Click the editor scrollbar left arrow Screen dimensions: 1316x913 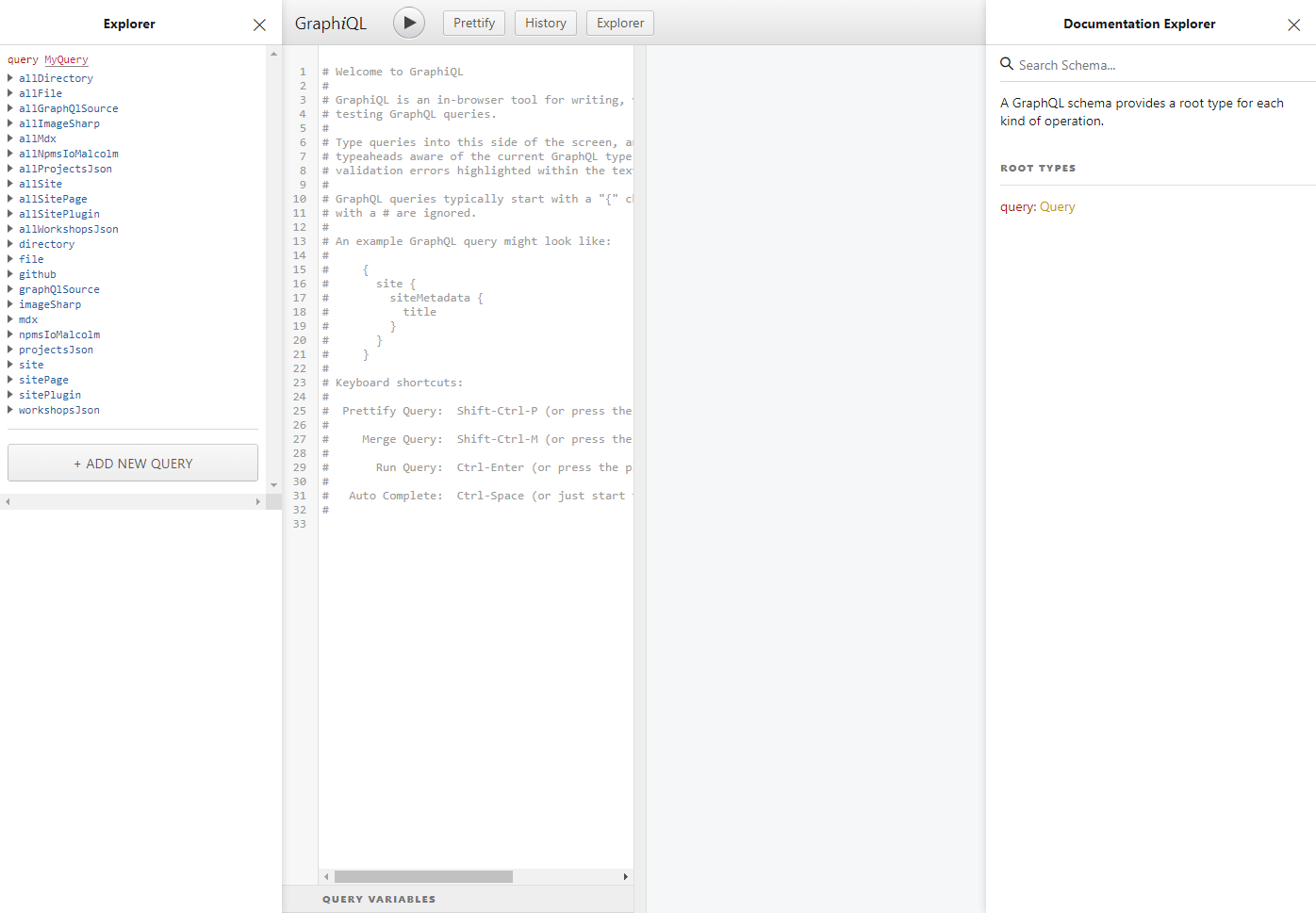tap(326, 876)
